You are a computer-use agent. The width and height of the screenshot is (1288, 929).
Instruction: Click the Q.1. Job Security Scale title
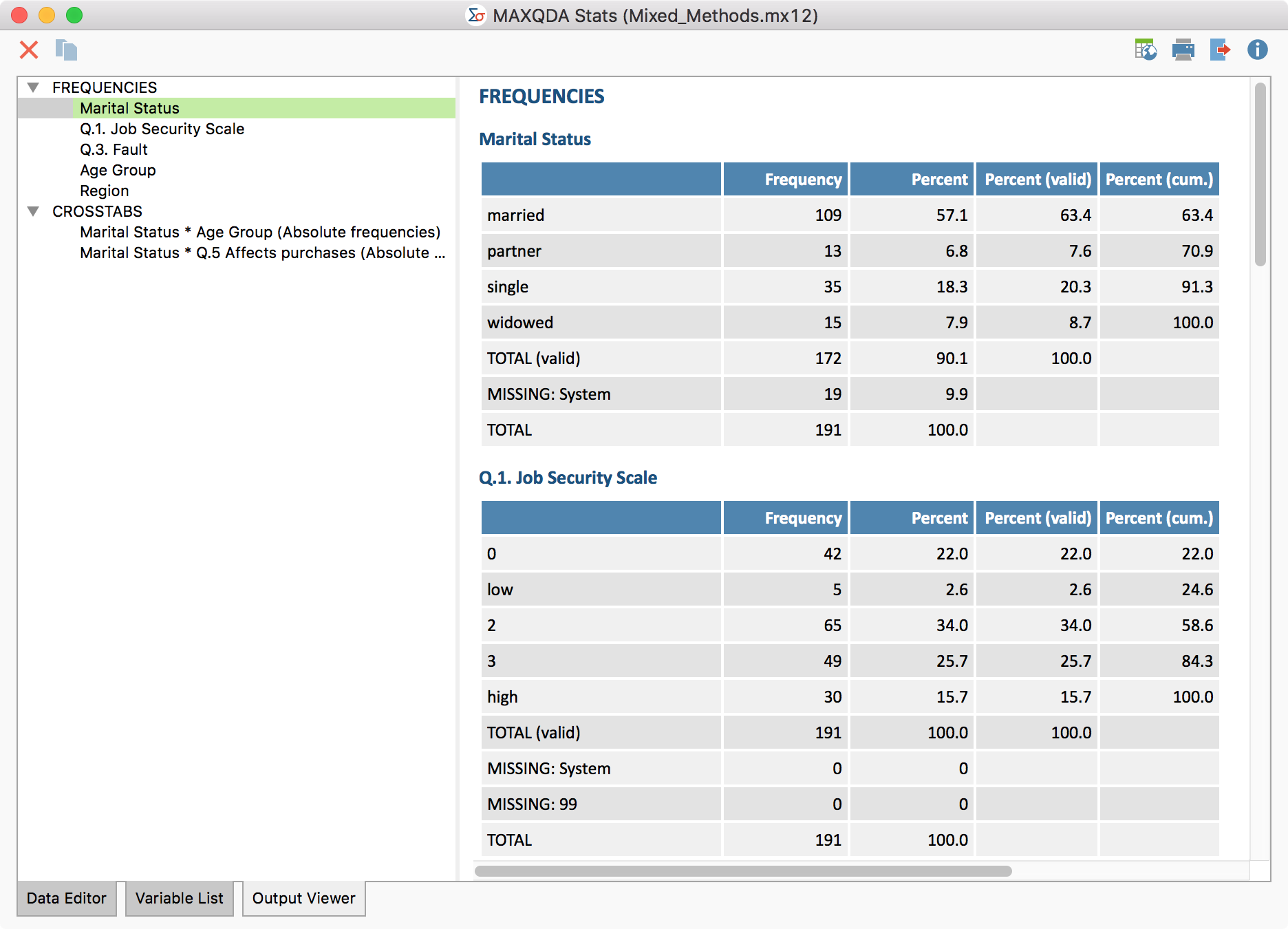click(x=568, y=478)
